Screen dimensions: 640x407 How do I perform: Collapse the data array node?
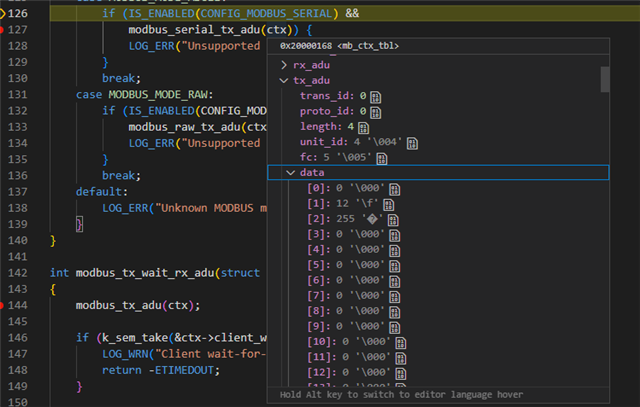coord(291,173)
